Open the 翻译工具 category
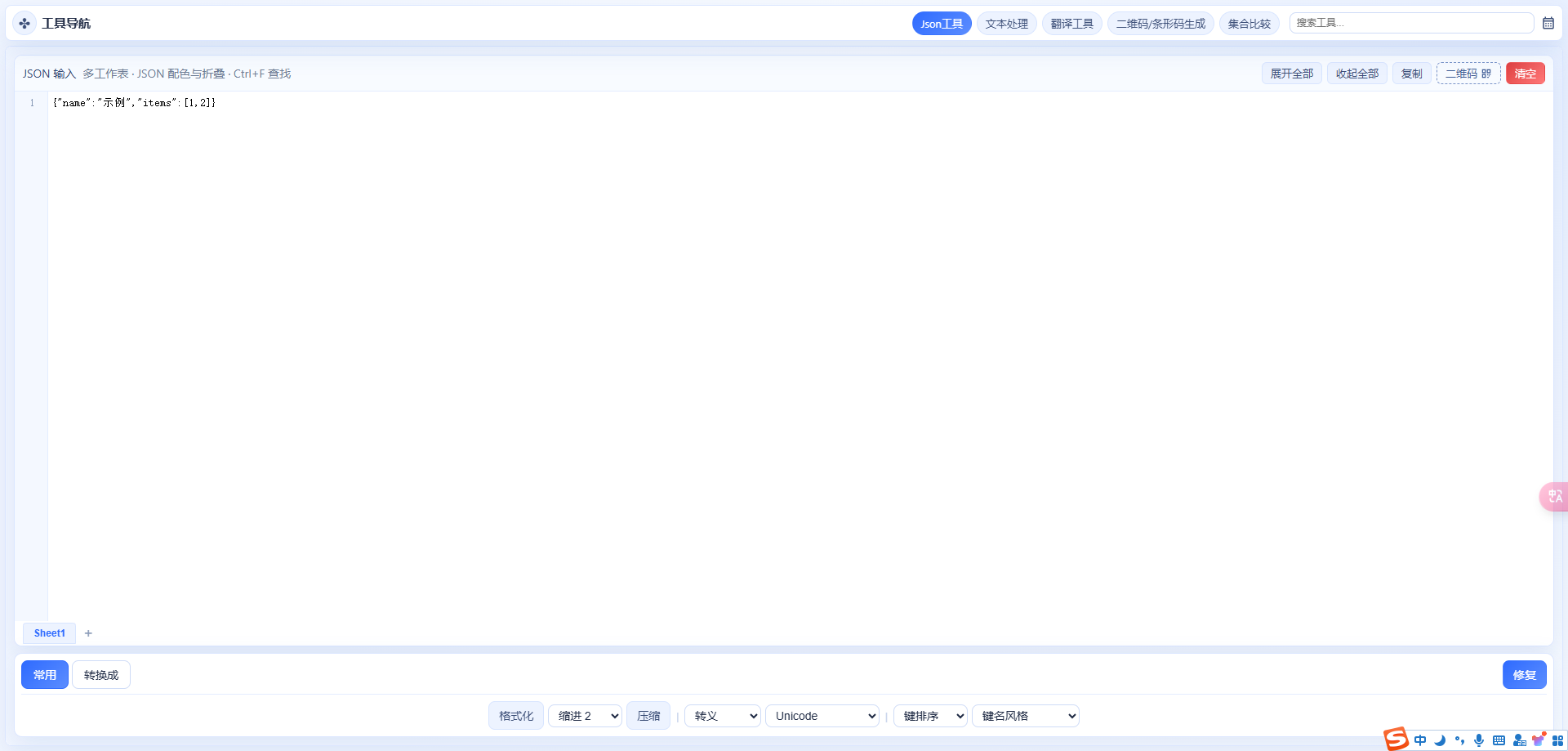 [1071, 24]
